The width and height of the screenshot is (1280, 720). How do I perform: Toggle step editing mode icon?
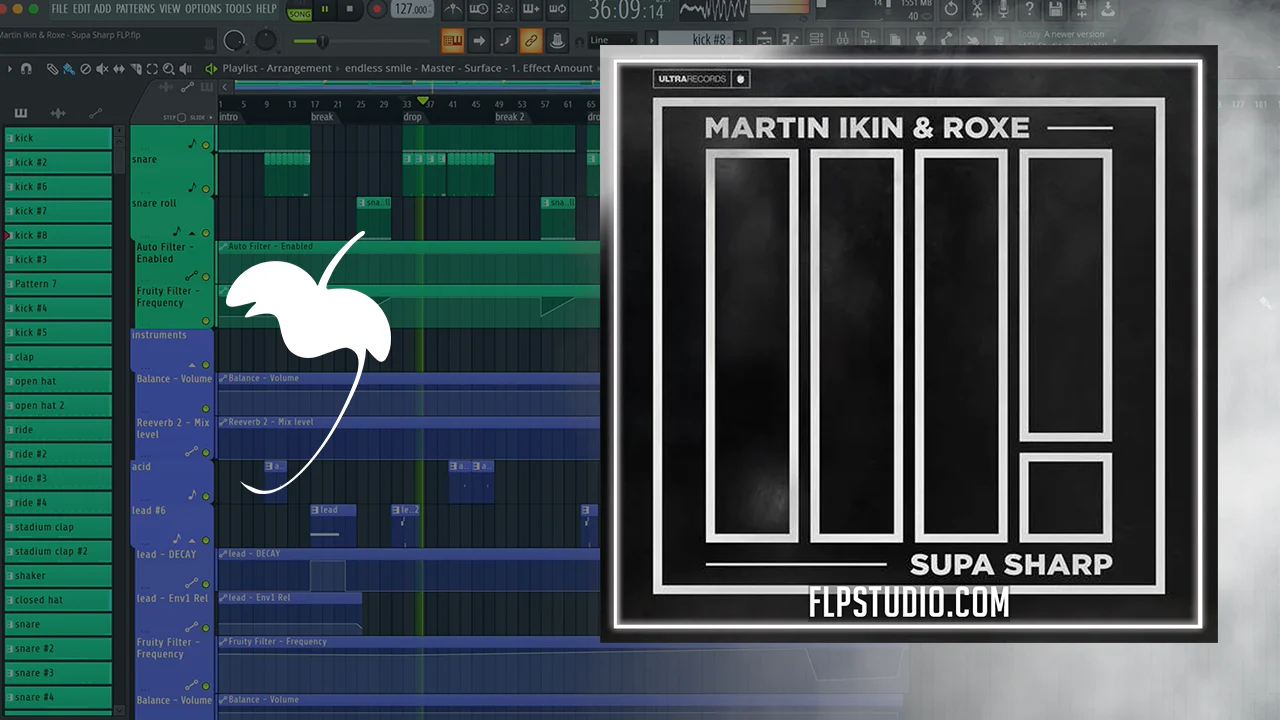click(505, 41)
